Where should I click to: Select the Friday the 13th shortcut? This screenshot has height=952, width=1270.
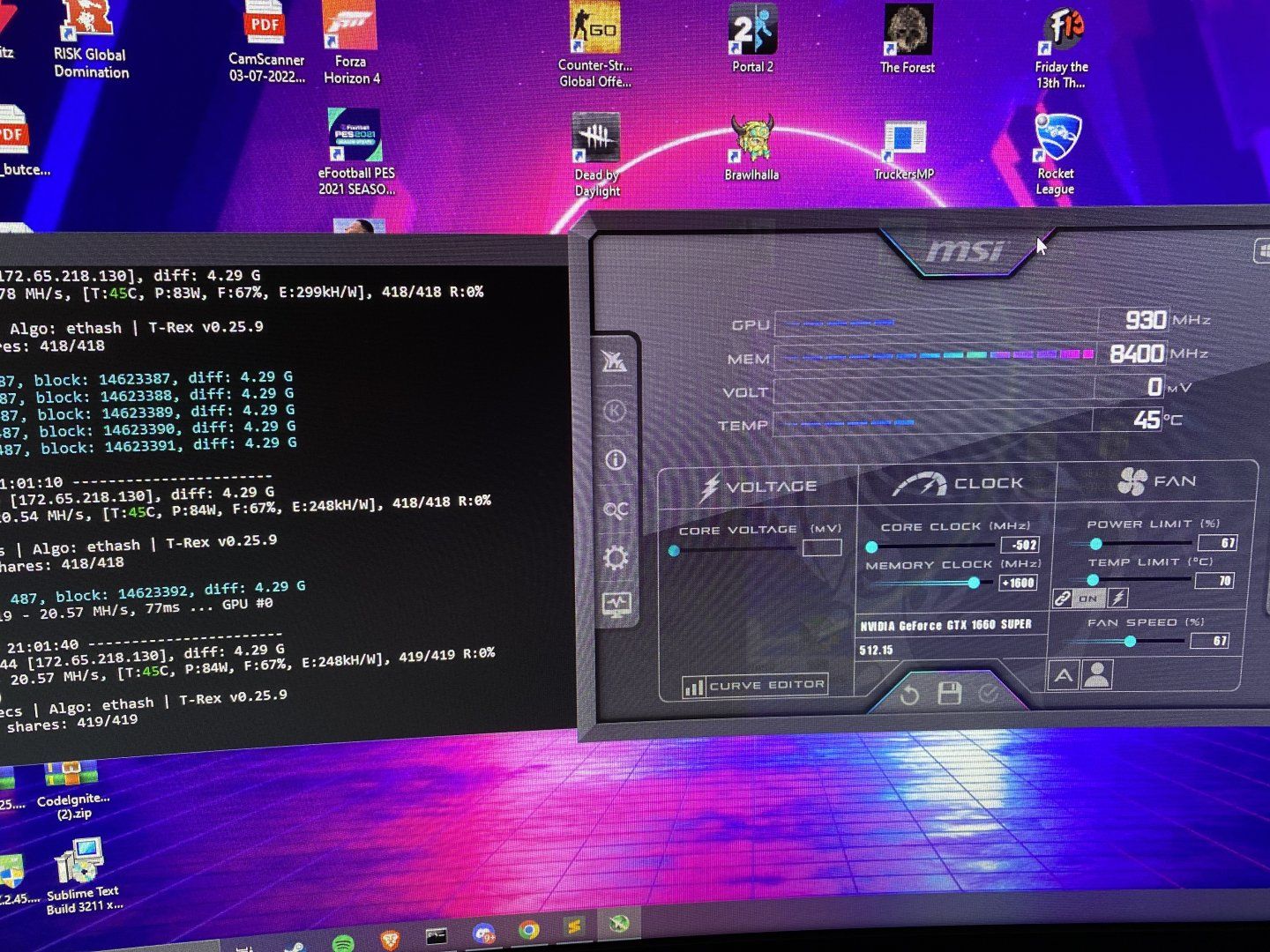[x=1061, y=48]
